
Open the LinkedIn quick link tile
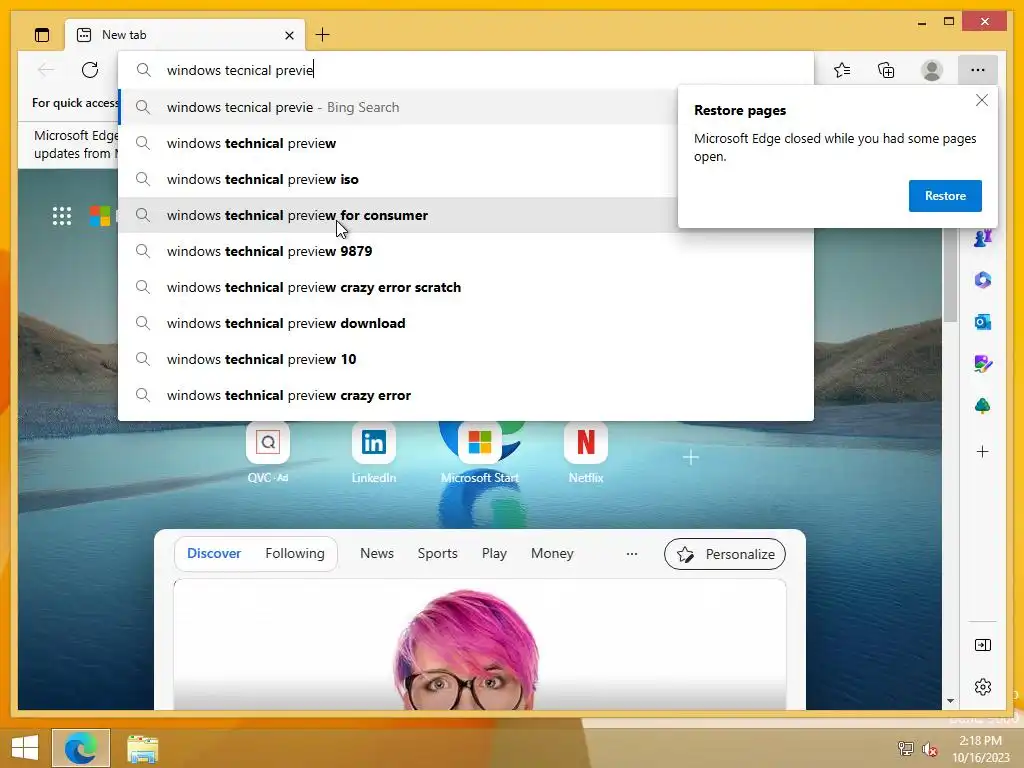374,452
